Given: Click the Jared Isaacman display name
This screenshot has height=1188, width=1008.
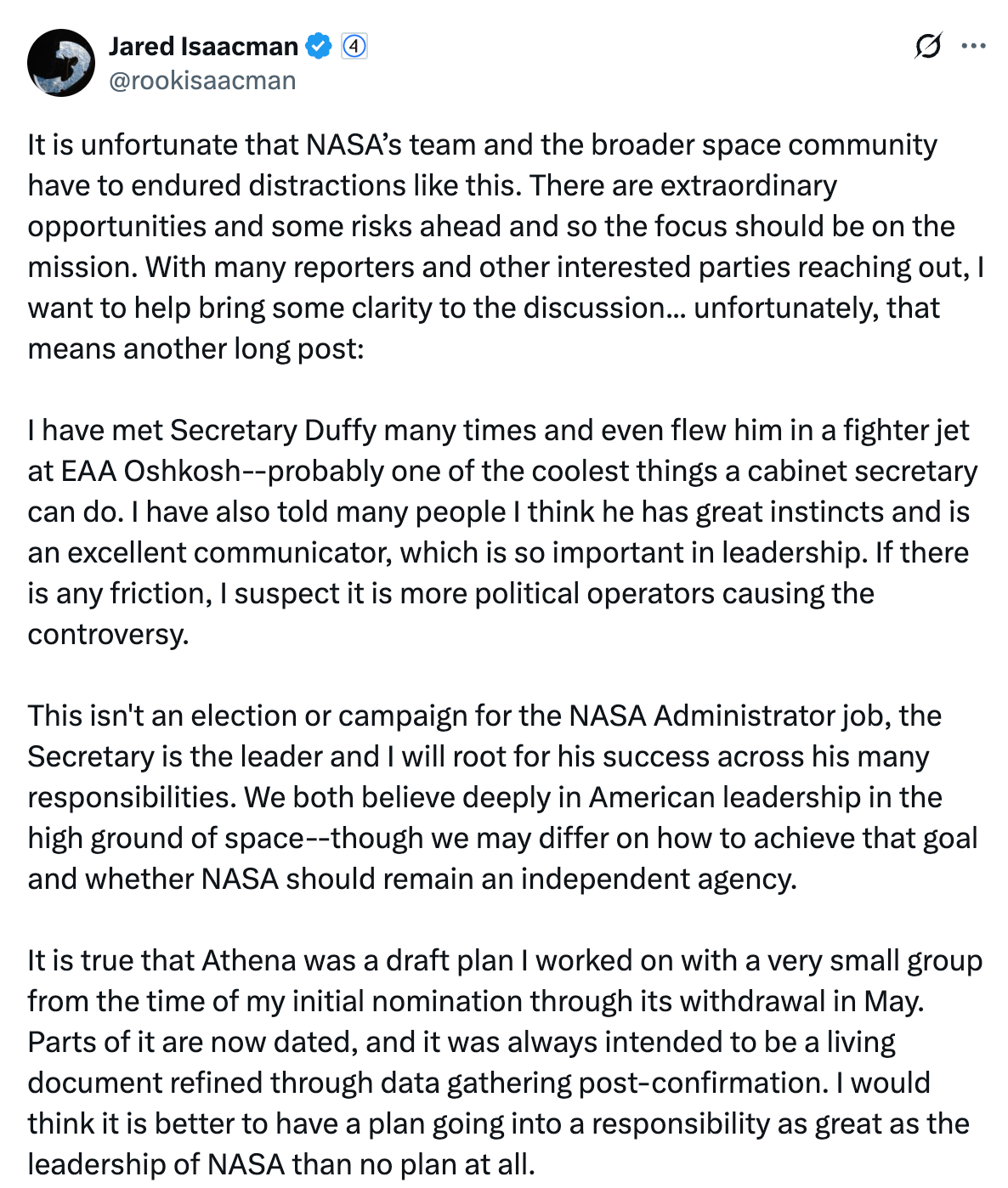Looking at the screenshot, I should [x=203, y=46].
